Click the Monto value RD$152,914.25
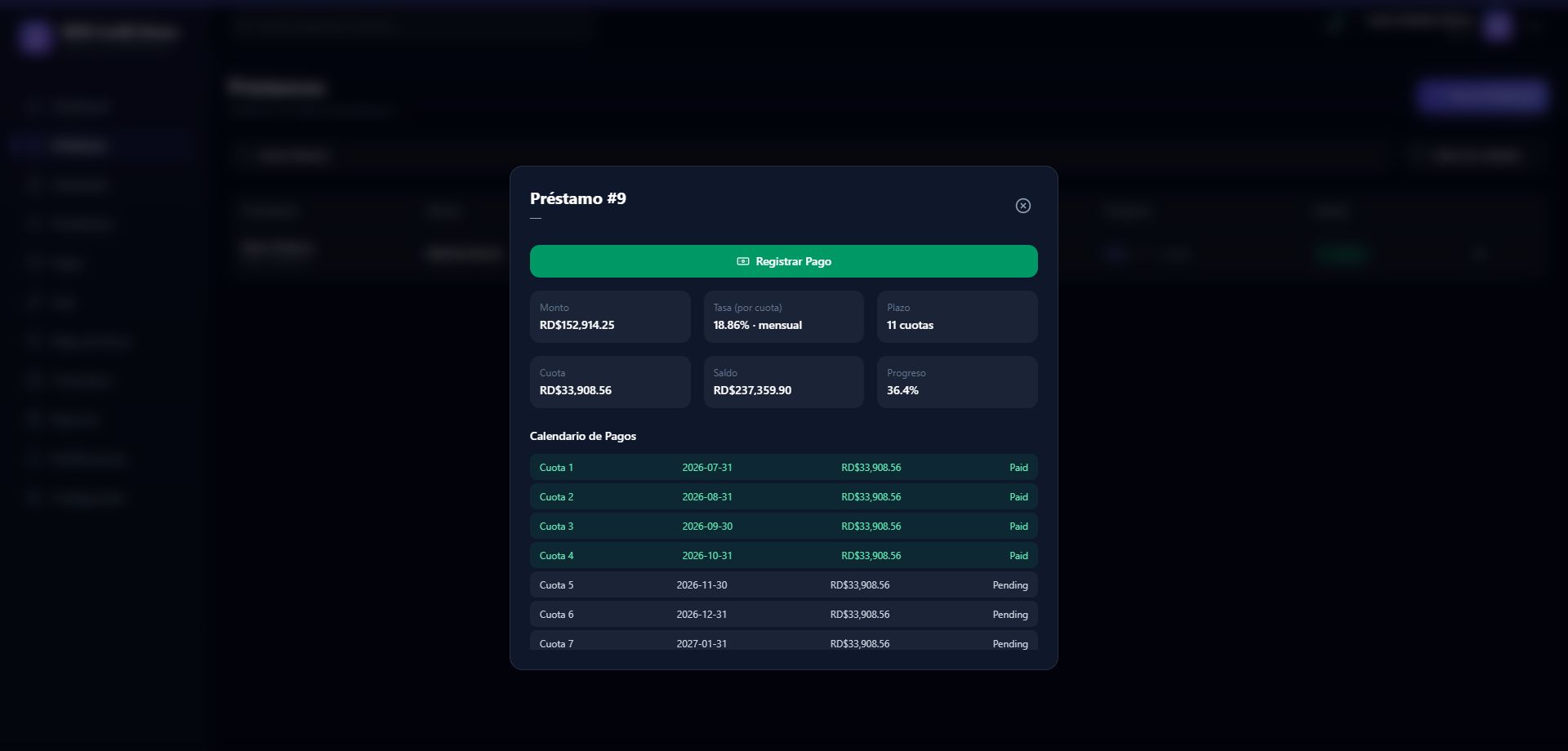 tap(577, 325)
